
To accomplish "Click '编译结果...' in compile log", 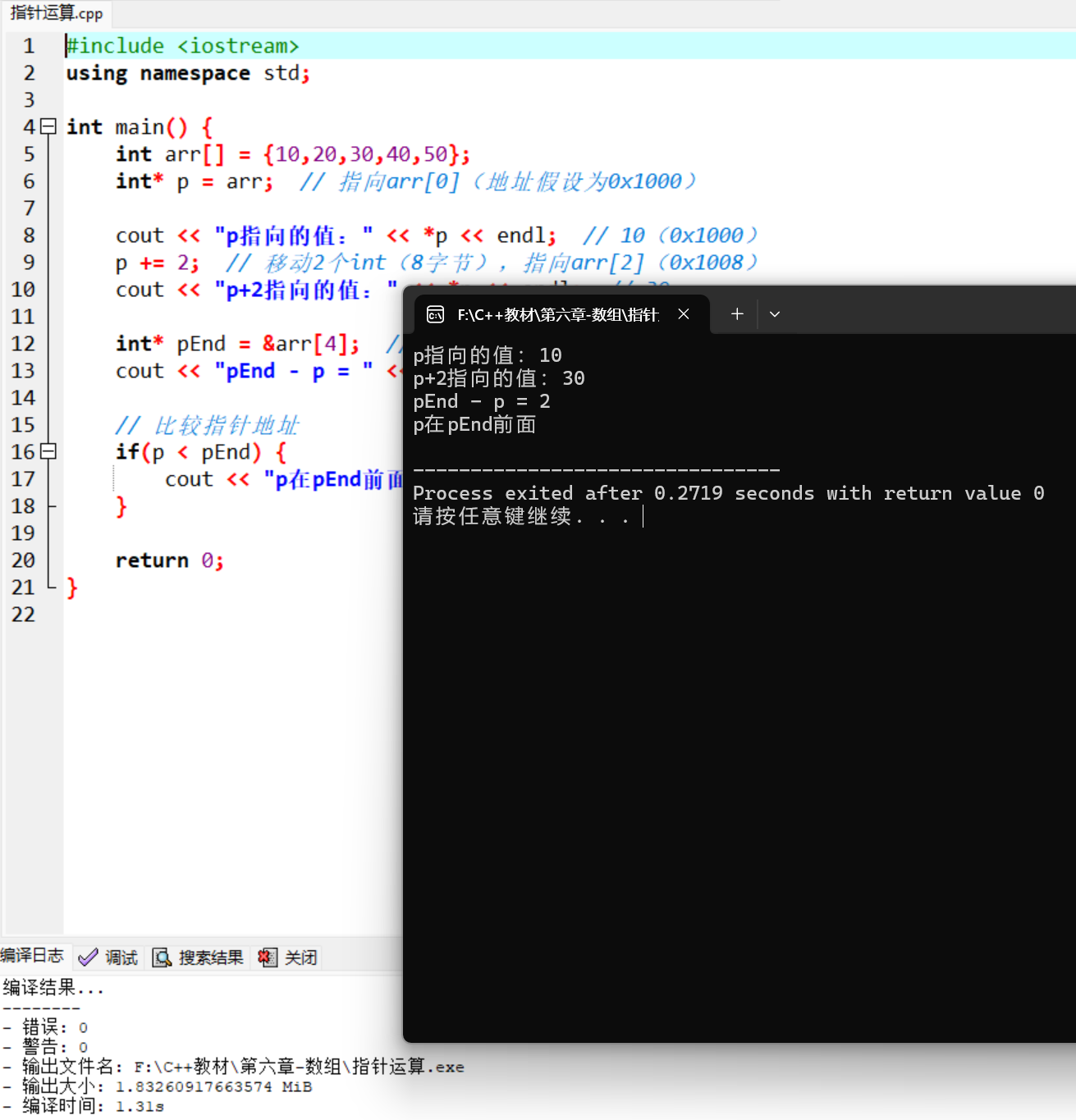I will pyautogui.click(x=53, y=988).
